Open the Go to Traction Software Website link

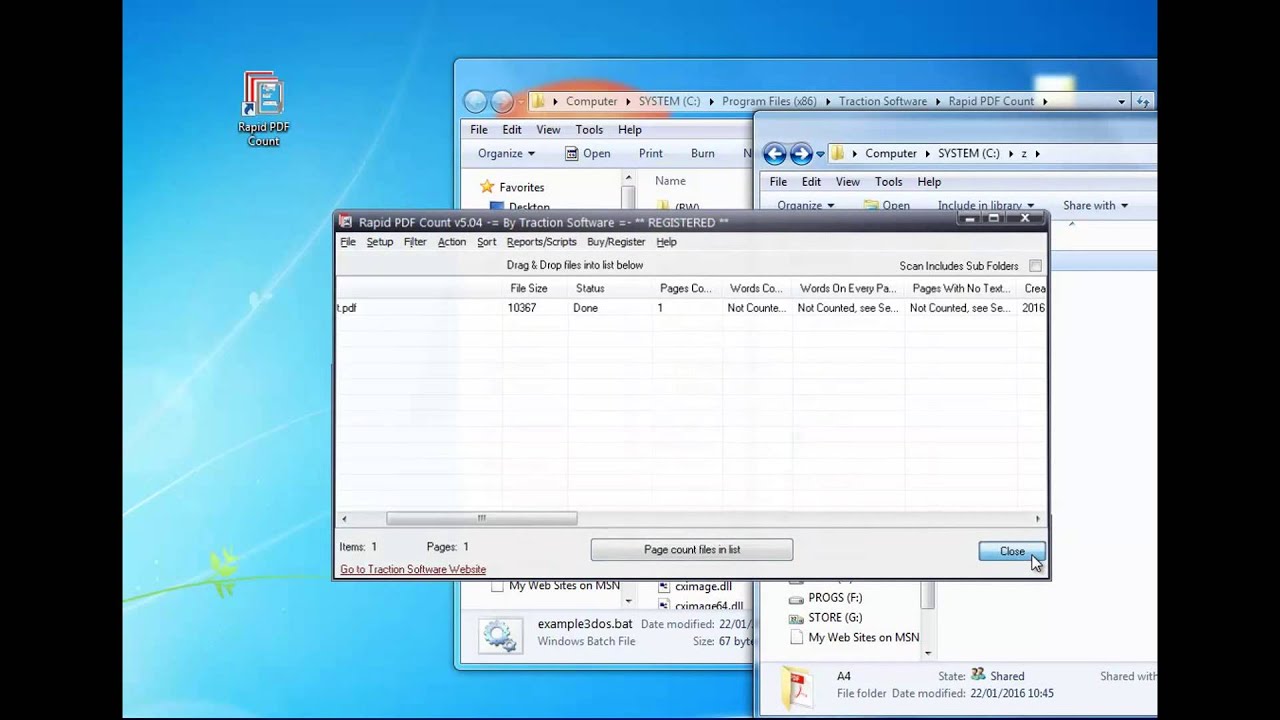point(413,569)
